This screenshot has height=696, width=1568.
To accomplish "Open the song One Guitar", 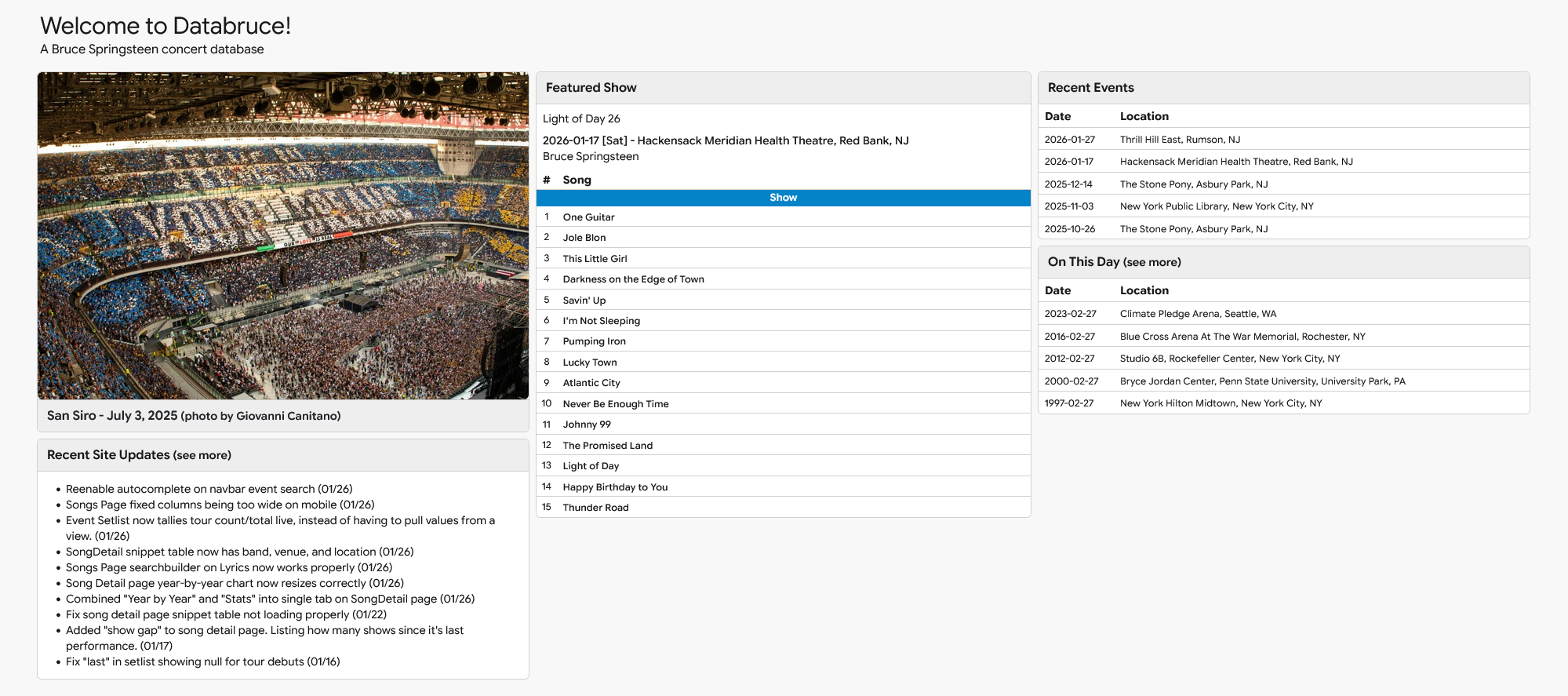I will [588, 217].
